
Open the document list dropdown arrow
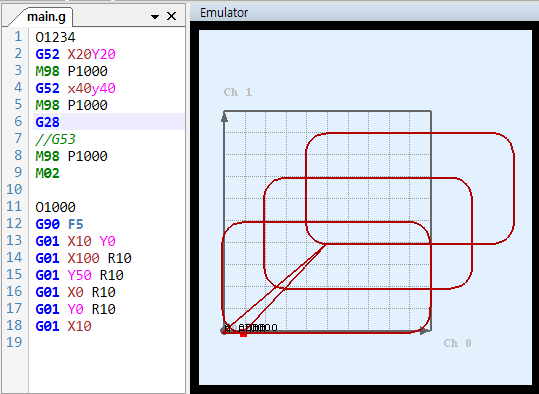pyautogui.click(x=155, y=17)
